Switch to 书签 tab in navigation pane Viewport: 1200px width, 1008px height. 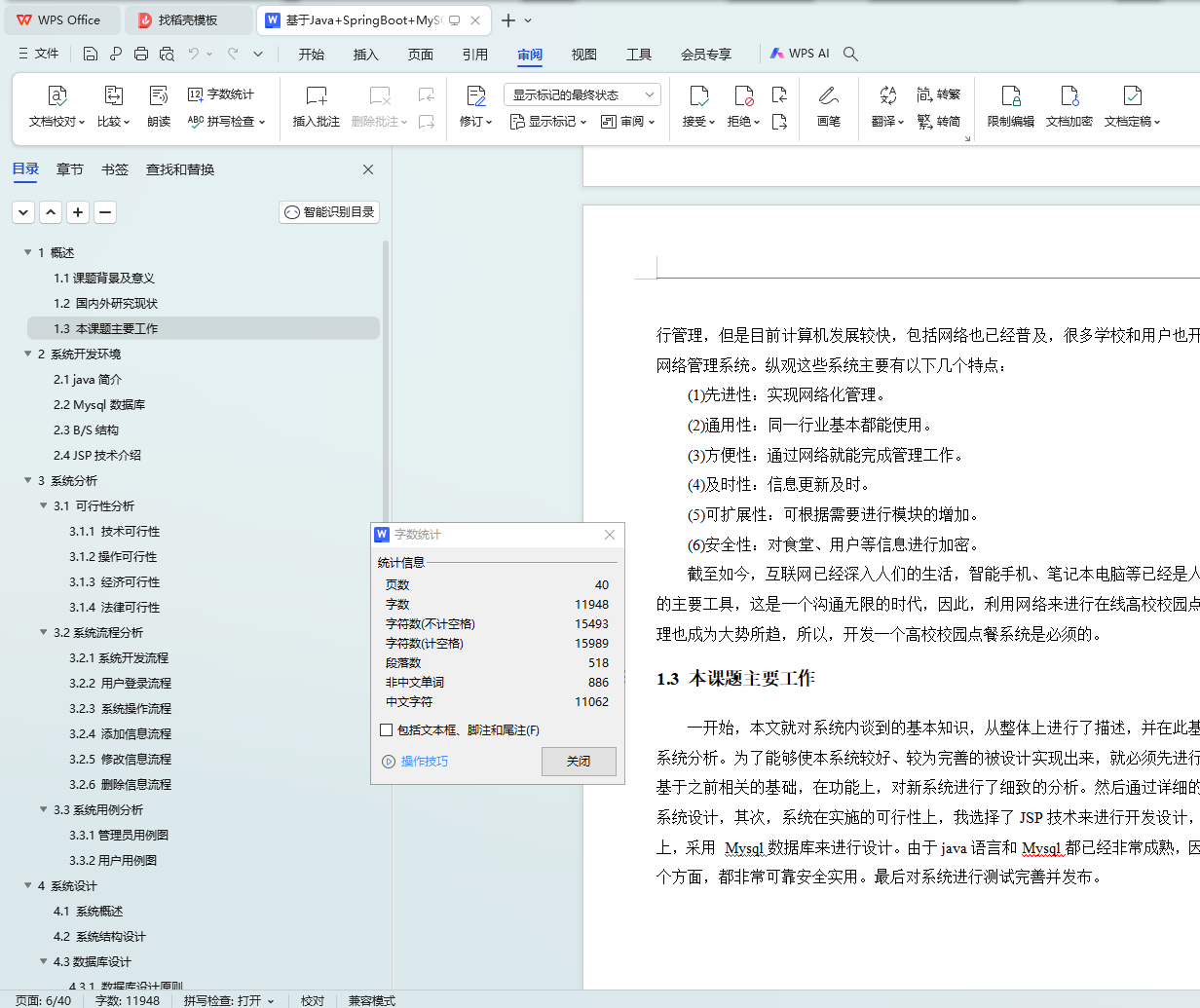(x=115, y=169)
